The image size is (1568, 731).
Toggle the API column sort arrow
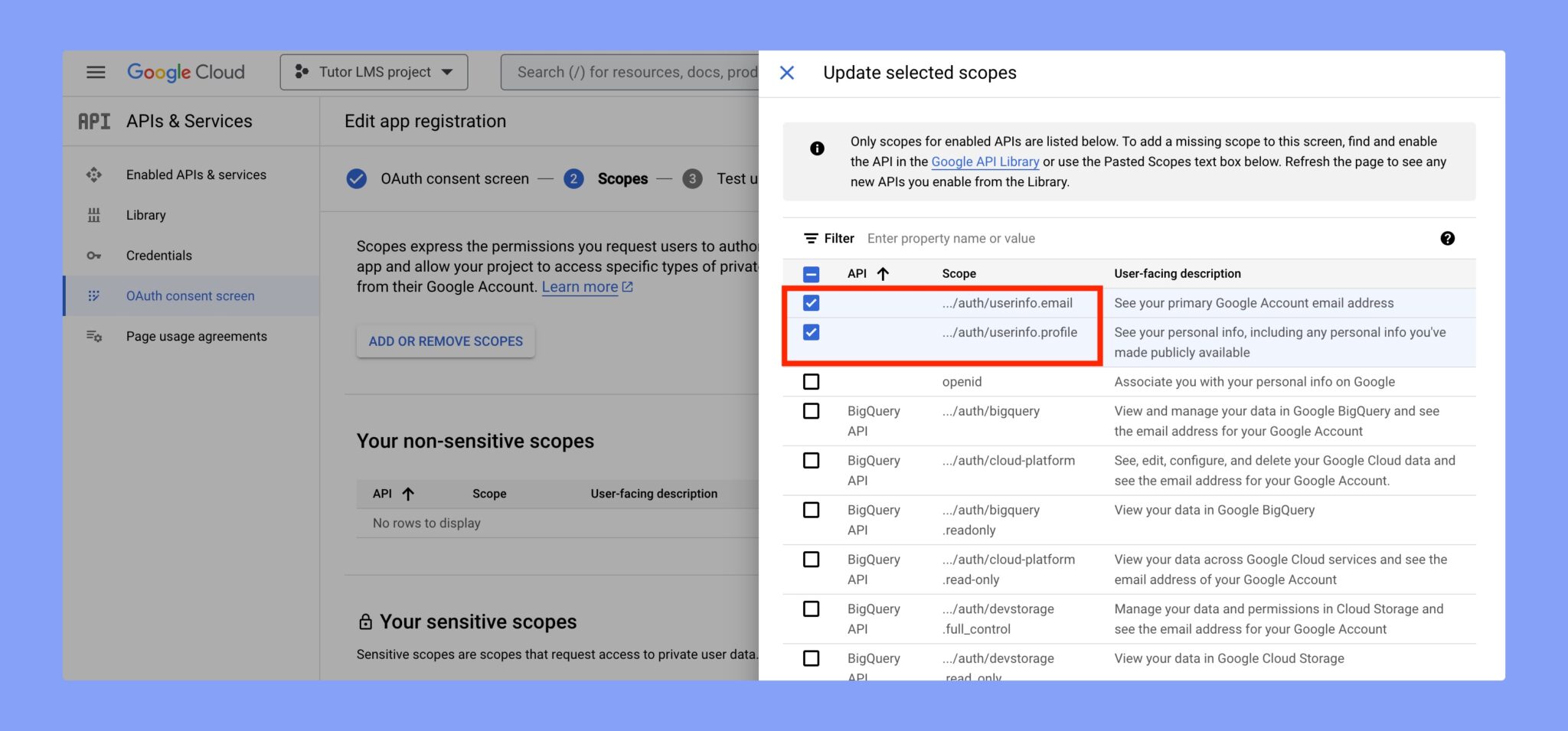pyautogui.click(x=884, y=272)
